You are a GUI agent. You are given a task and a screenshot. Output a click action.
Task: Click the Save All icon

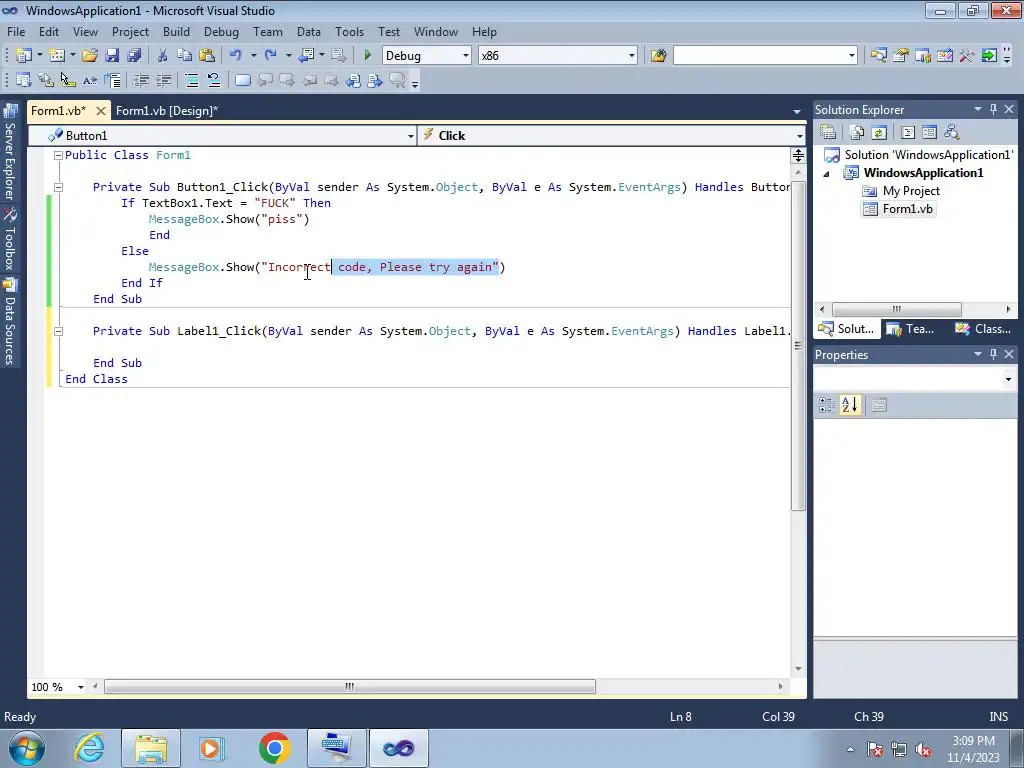coord(134,56)
